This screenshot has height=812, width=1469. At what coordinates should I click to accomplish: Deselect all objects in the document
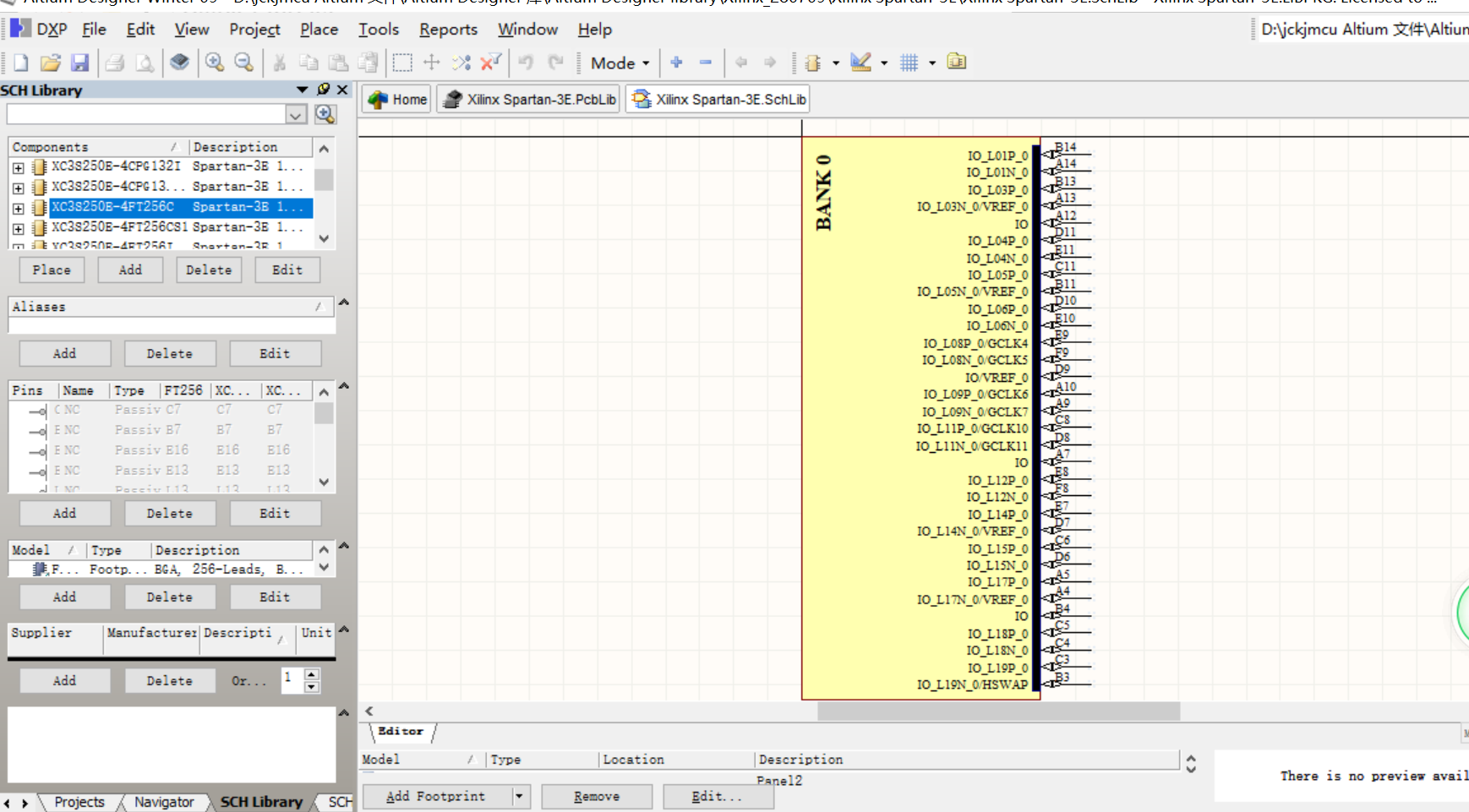tap(461, 63)
